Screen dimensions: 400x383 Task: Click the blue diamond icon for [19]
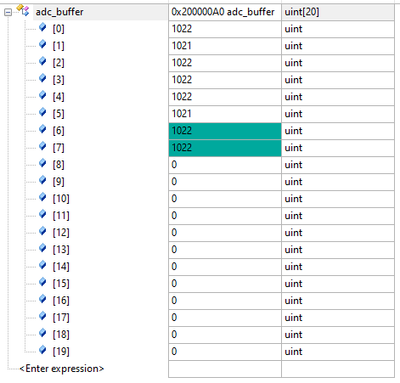point(43,350)
